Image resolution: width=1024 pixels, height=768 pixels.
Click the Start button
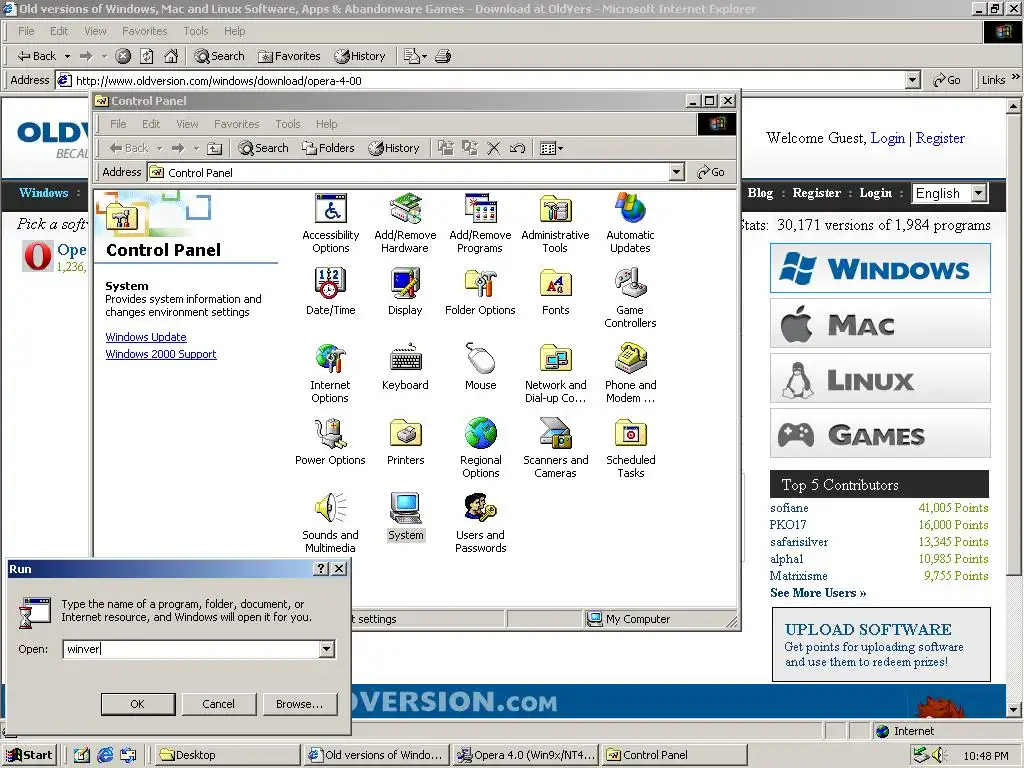(x=29, y=755)
